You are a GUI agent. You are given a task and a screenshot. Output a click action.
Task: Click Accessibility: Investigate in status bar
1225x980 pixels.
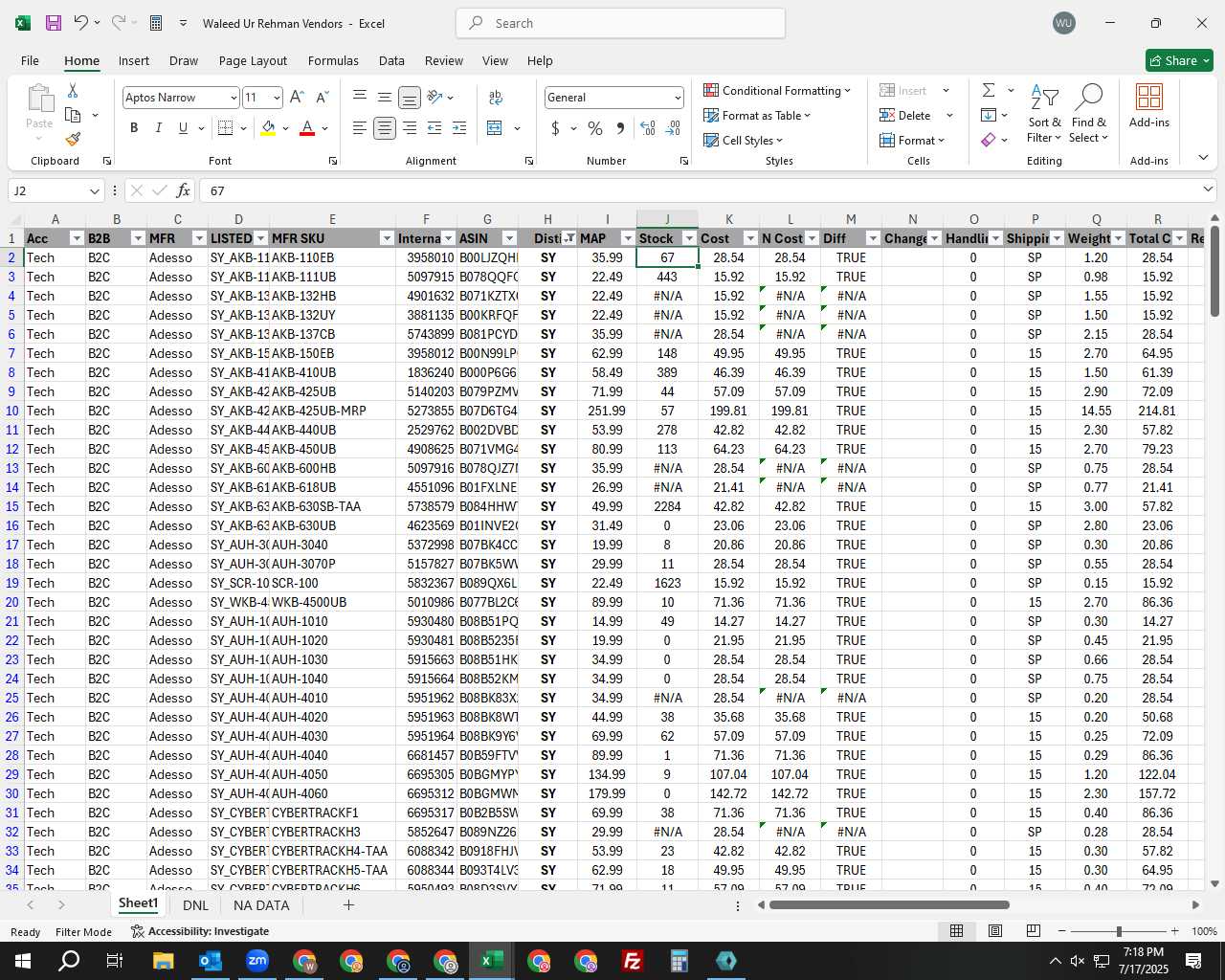click(200, 931)
